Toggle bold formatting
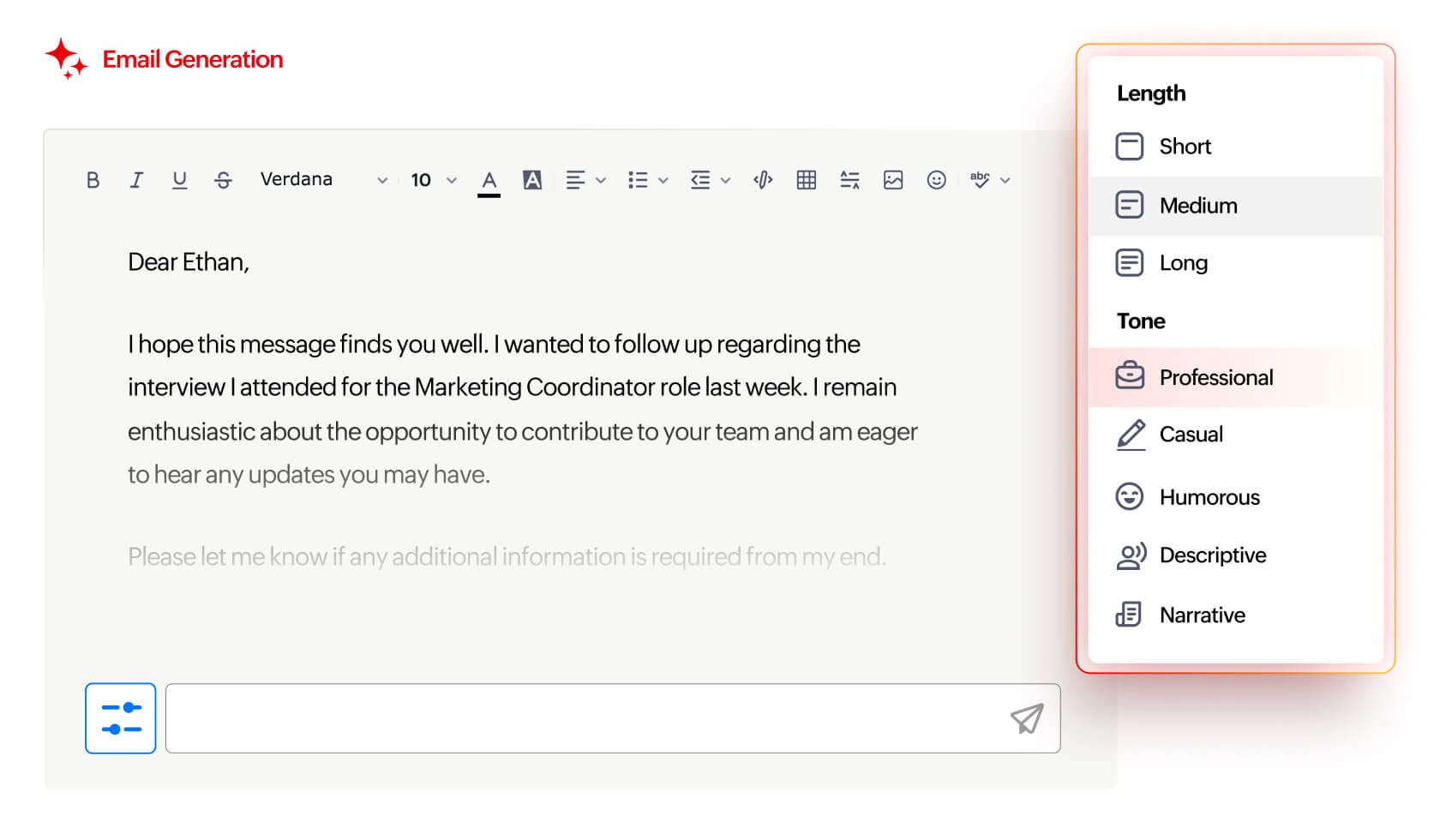1440x840 pixels. 93,179
